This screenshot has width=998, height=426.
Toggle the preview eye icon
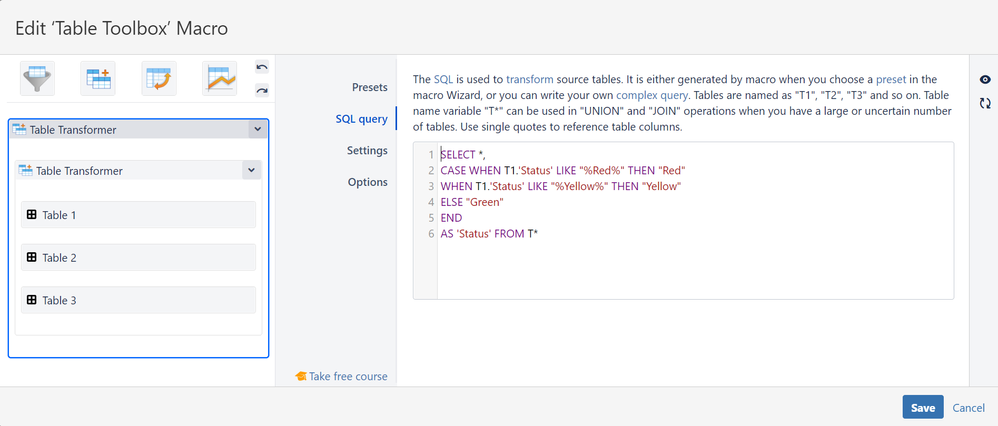coord(985,80)
